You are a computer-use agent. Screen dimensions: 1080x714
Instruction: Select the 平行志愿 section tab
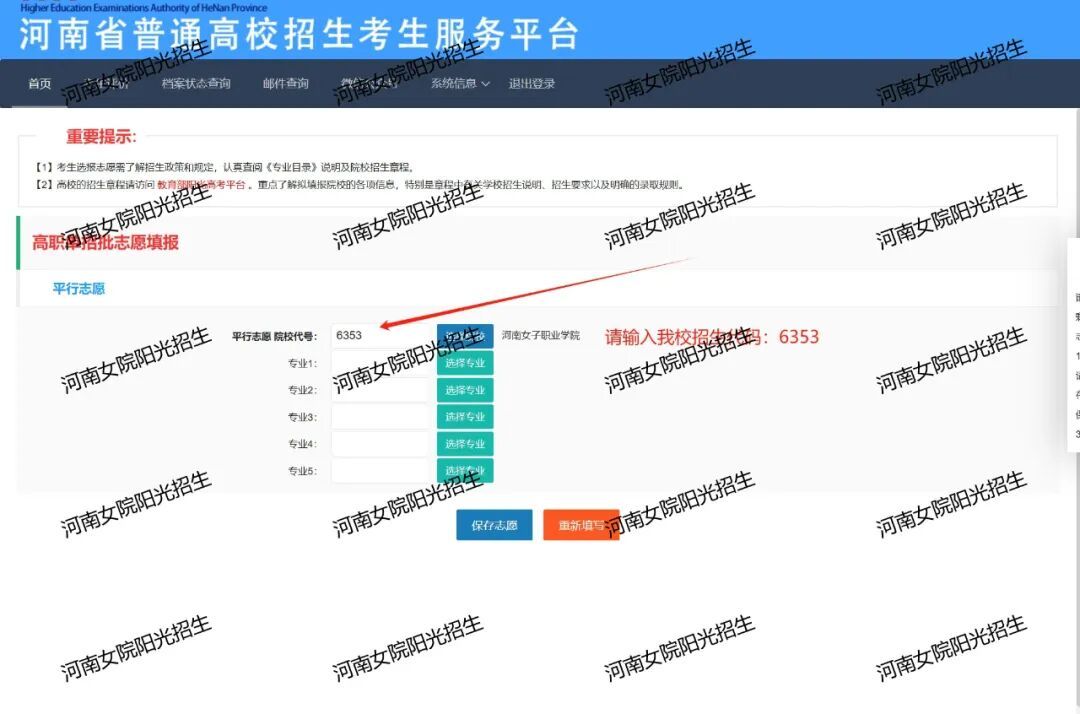[x=79, y=289]
